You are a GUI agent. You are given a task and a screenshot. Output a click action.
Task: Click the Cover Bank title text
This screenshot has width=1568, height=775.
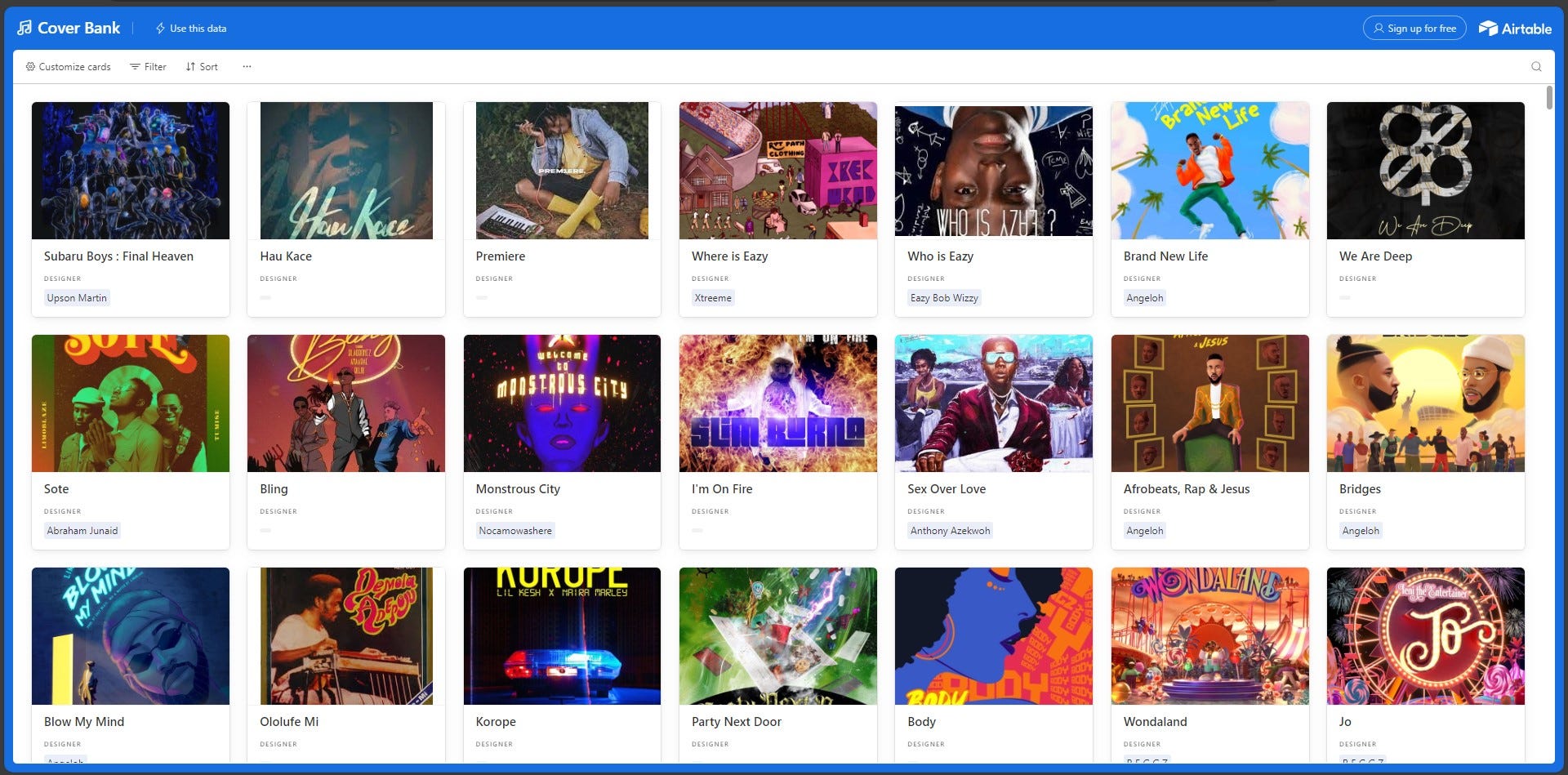(x=78, y=28)
